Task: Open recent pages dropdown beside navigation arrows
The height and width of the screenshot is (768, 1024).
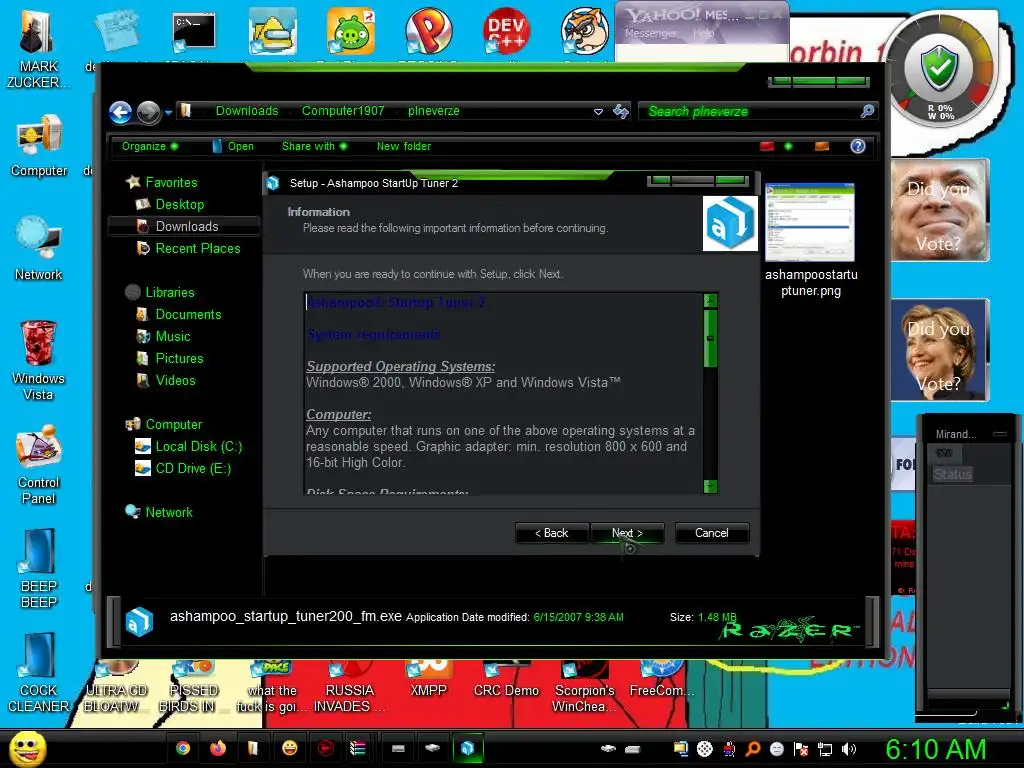Action: (x=168, y=112)
